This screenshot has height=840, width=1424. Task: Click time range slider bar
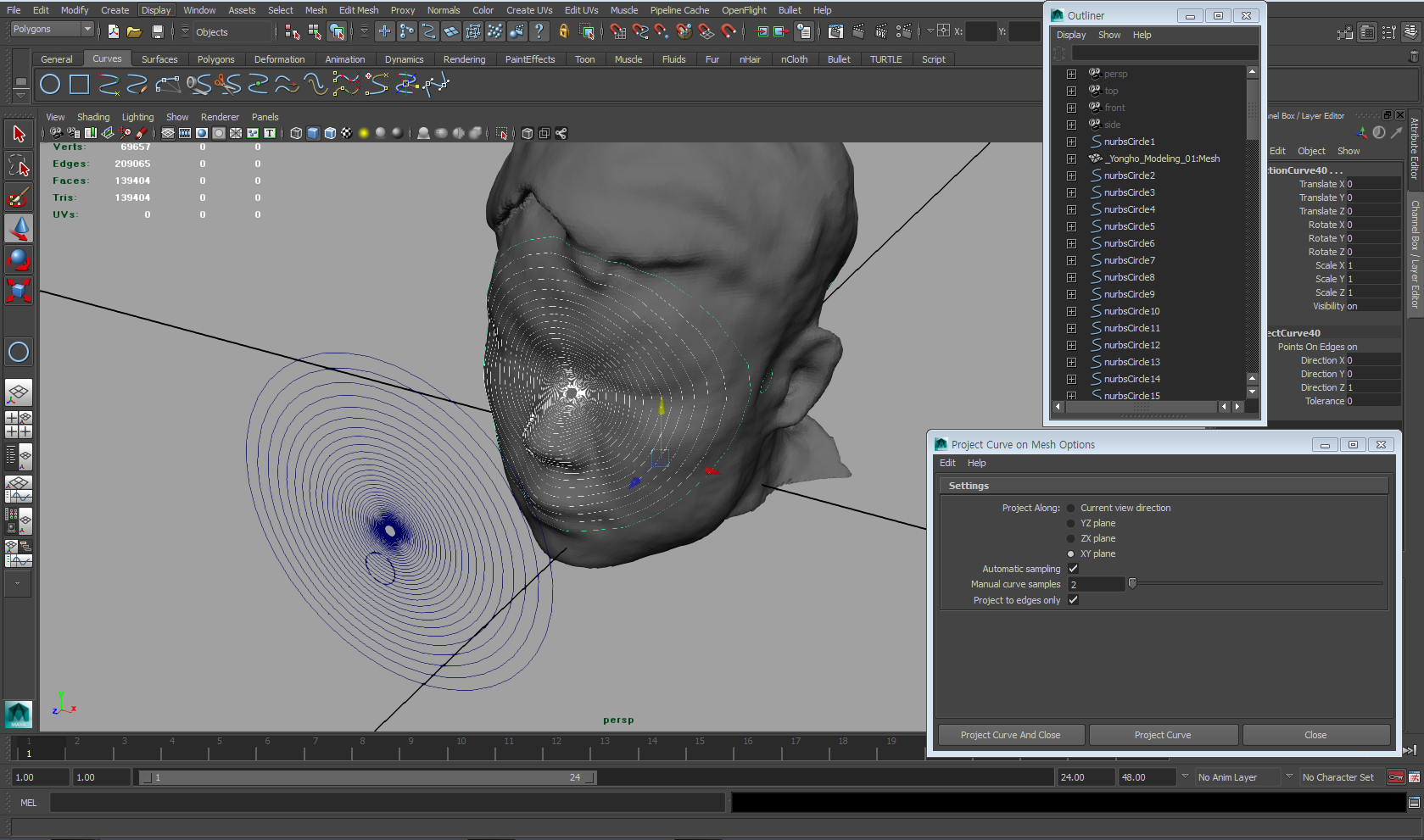[x=367, y=777]
